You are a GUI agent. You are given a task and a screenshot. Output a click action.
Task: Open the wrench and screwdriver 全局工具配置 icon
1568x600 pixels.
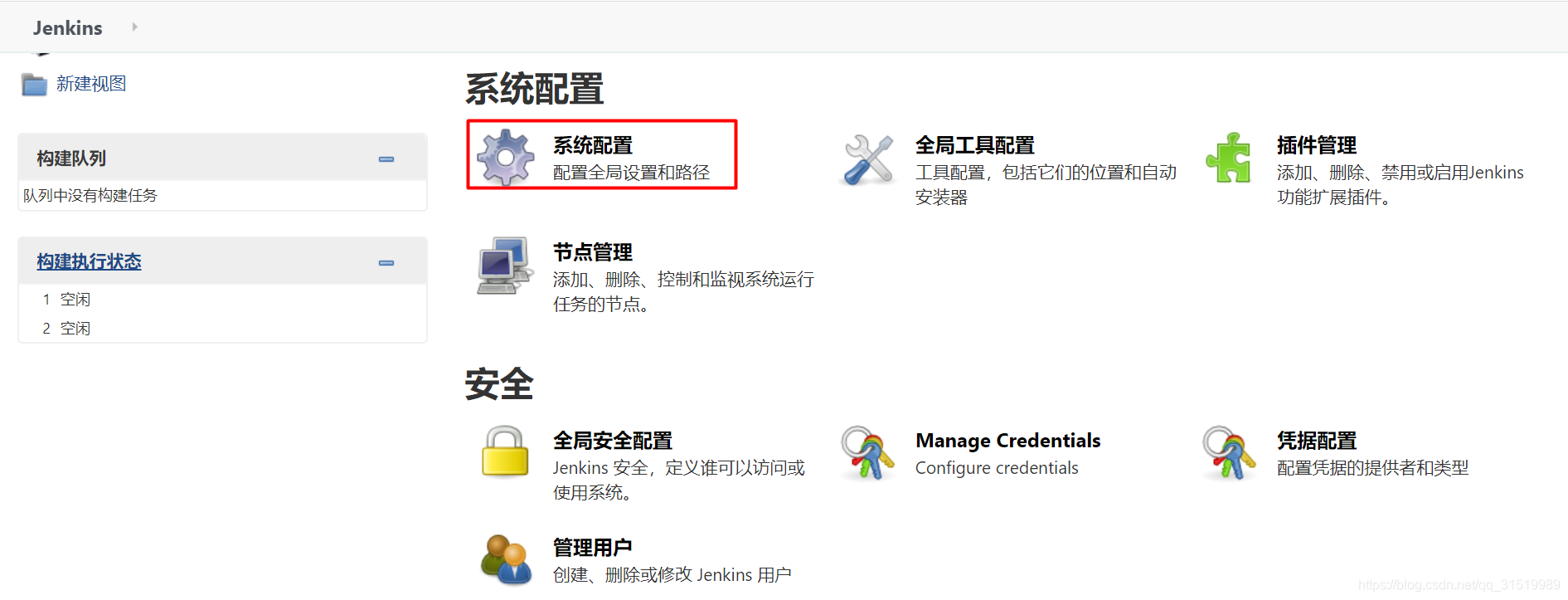(x=868, y=159)
